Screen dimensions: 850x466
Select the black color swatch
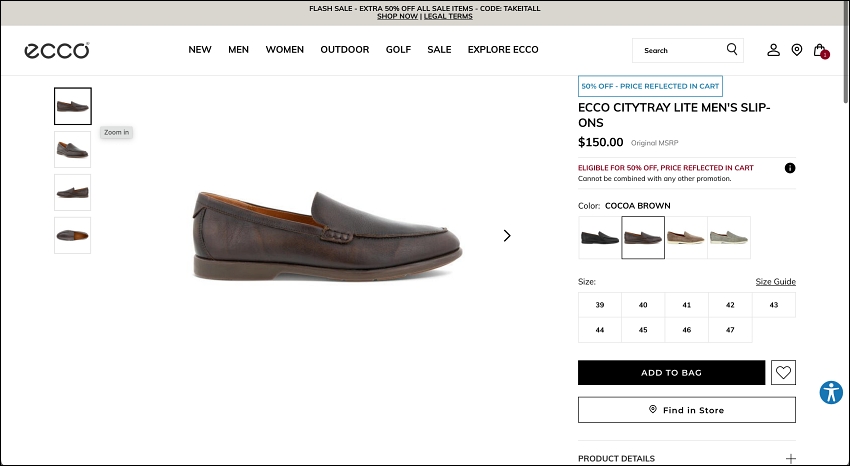click(x=600, y=237)
